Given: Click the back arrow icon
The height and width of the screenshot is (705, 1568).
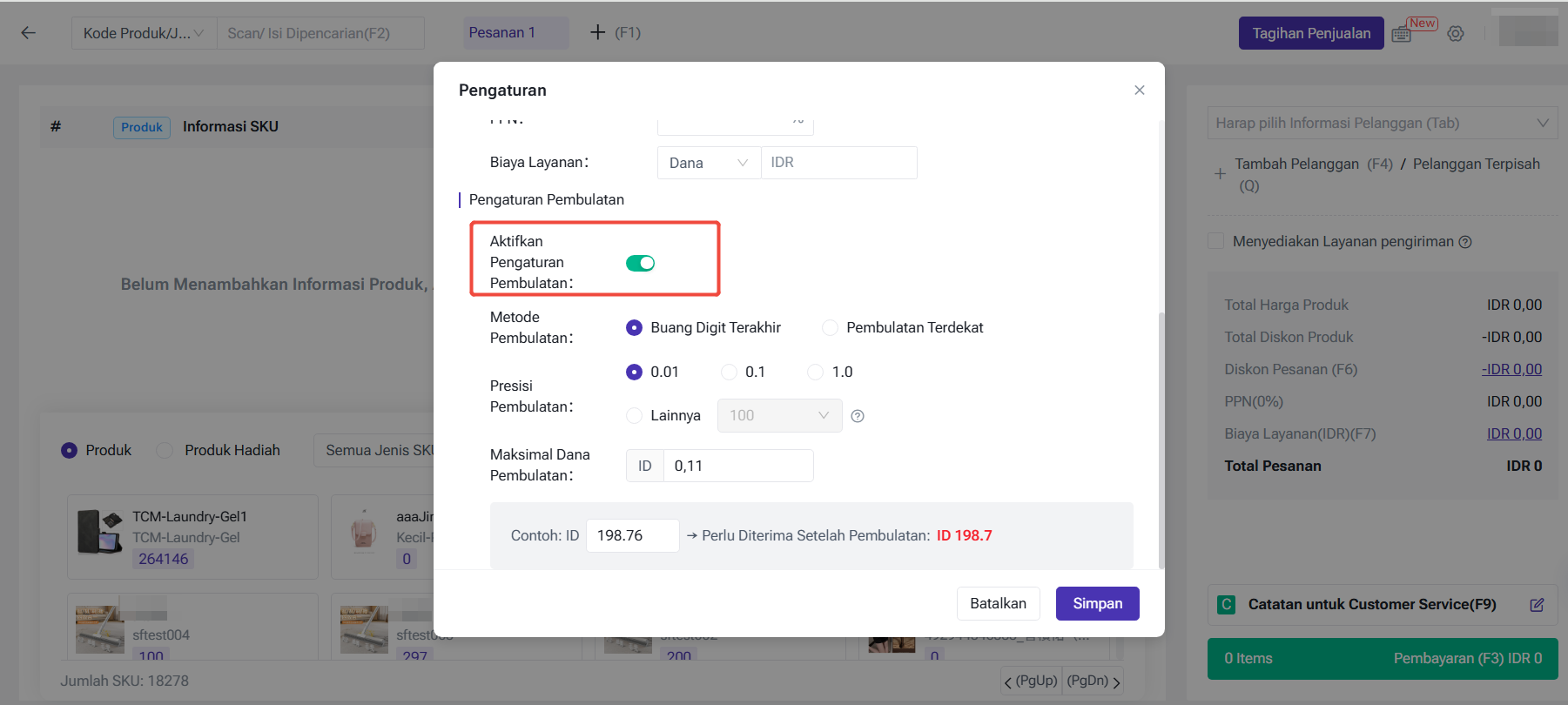Looking at the screenshot, I should (x=29, y=33).
